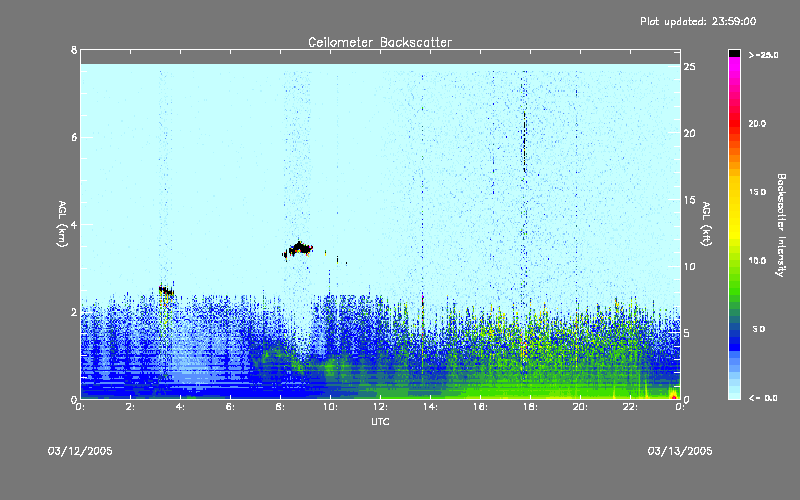
Task: Click the '10:' hour tick on UTC axis
Action: tap(330, 407)
